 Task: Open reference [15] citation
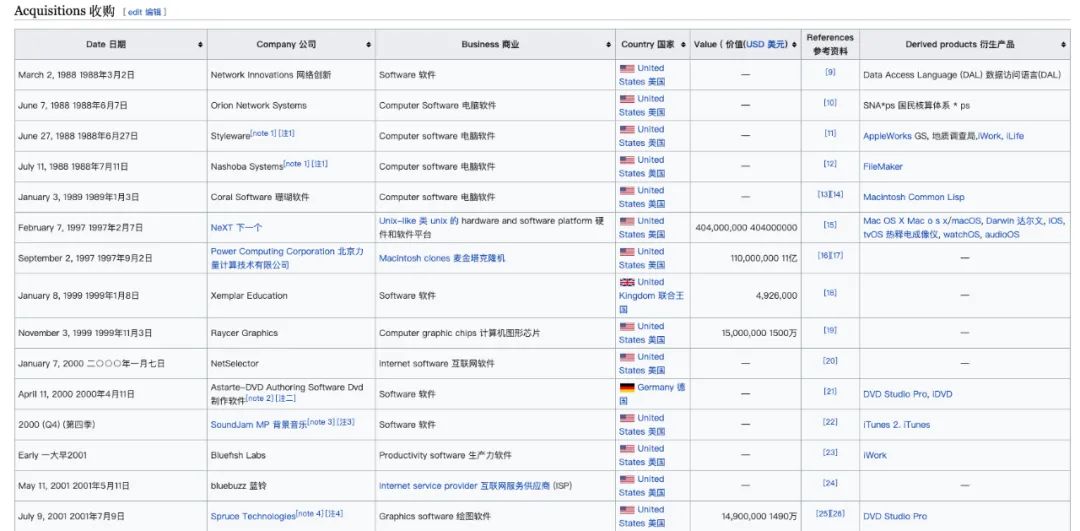830,225
